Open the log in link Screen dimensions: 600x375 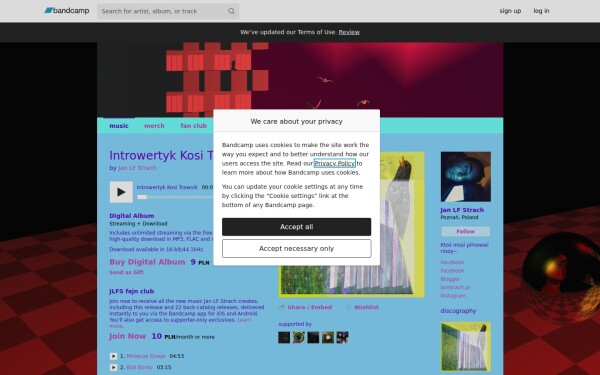pos(541,11)
